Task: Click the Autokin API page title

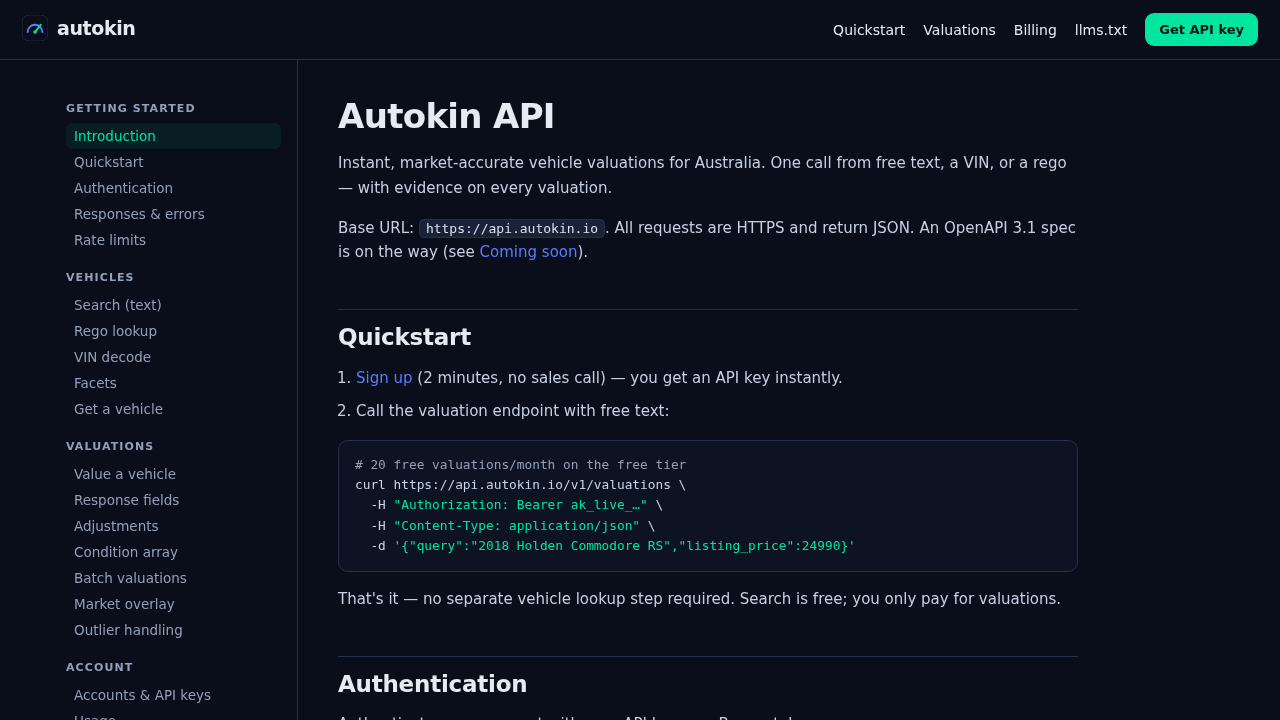Action: point(446,116)
